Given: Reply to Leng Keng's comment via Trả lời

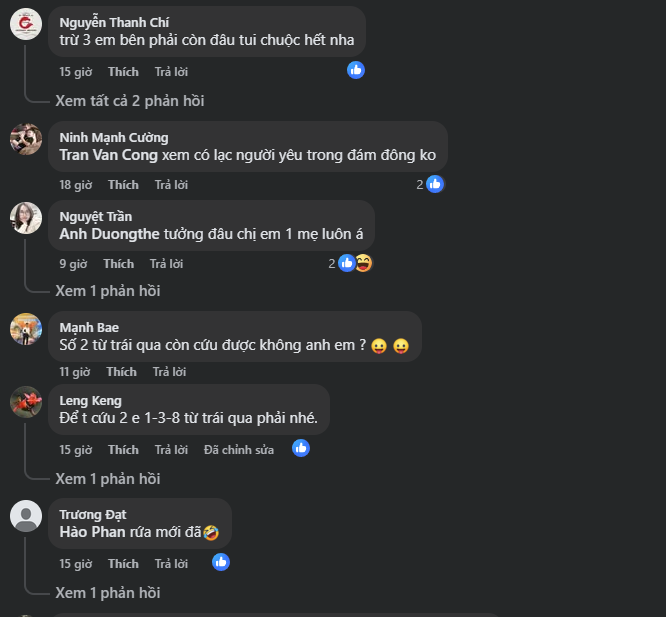Looking at the screenshot, I should click(171, 450).
